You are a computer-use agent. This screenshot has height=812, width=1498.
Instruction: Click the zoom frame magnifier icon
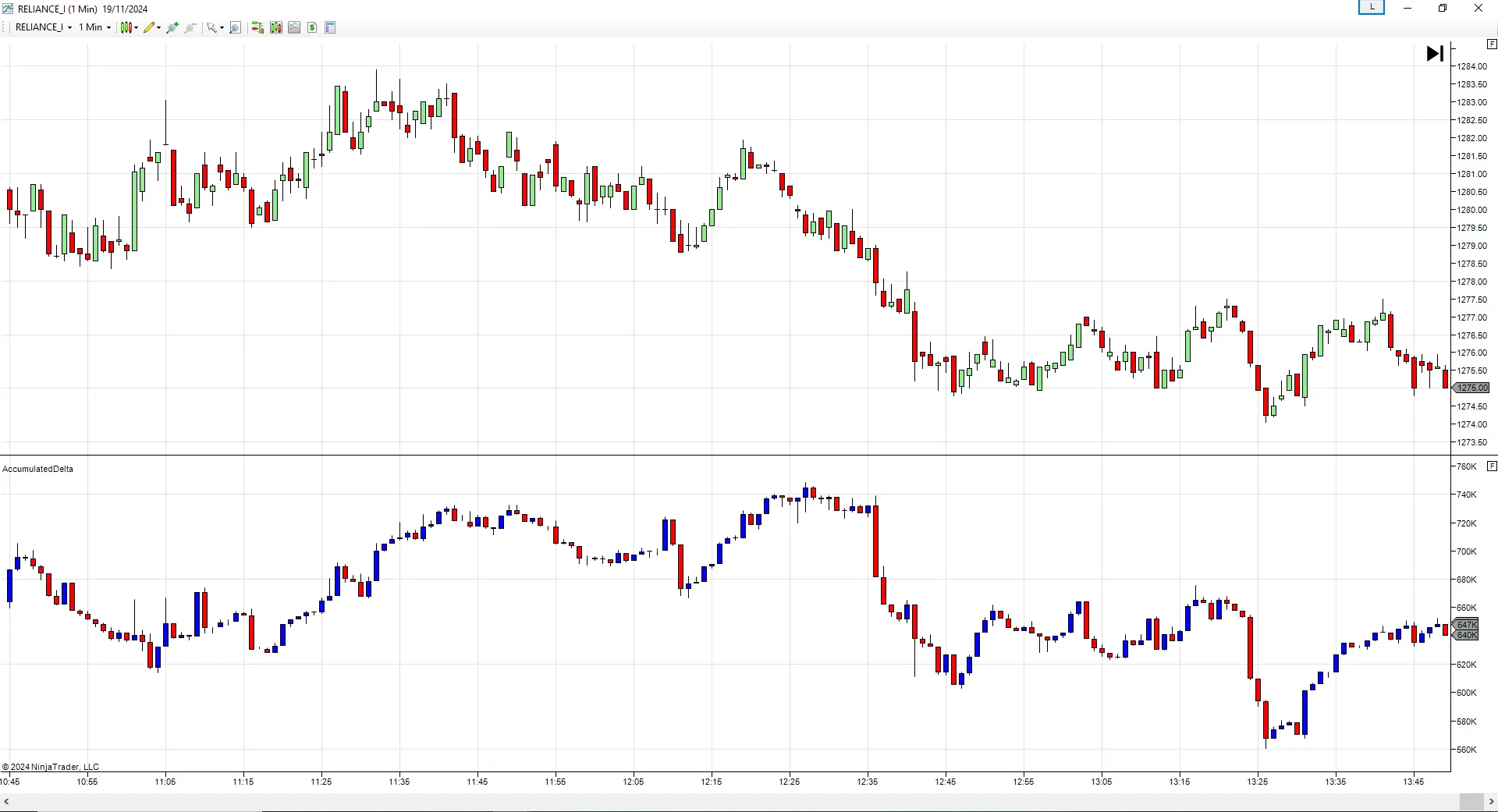click(x=236, y=27)
